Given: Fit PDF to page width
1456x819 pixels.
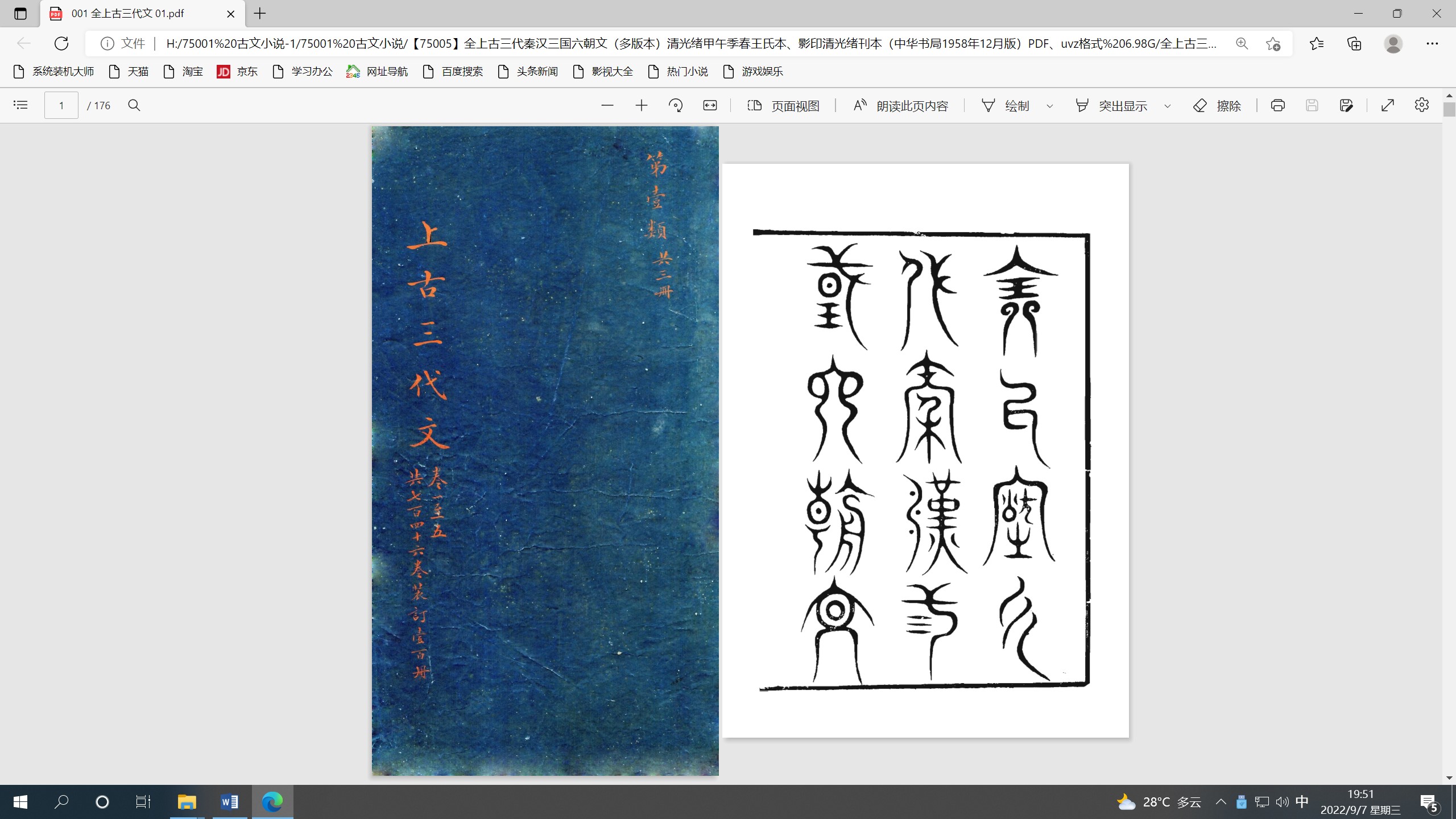Looking at the screenshot, I should point(710,105).
